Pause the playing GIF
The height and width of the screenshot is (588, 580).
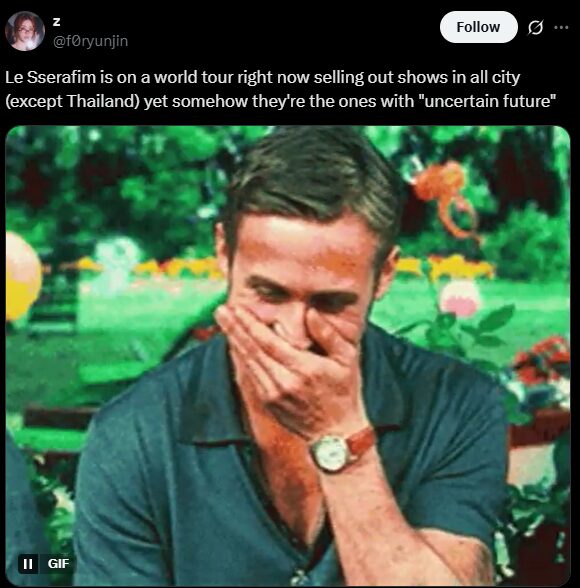pyautogui.click(x=28, y=564)
